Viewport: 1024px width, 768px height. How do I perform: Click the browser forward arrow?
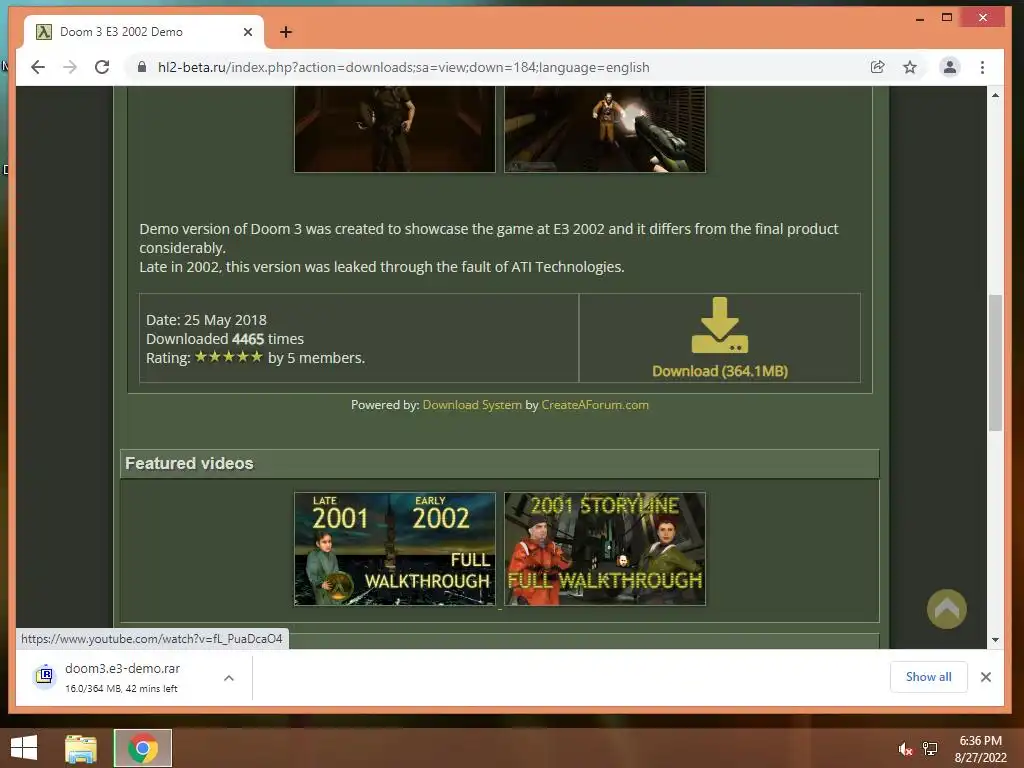(70, 67)
